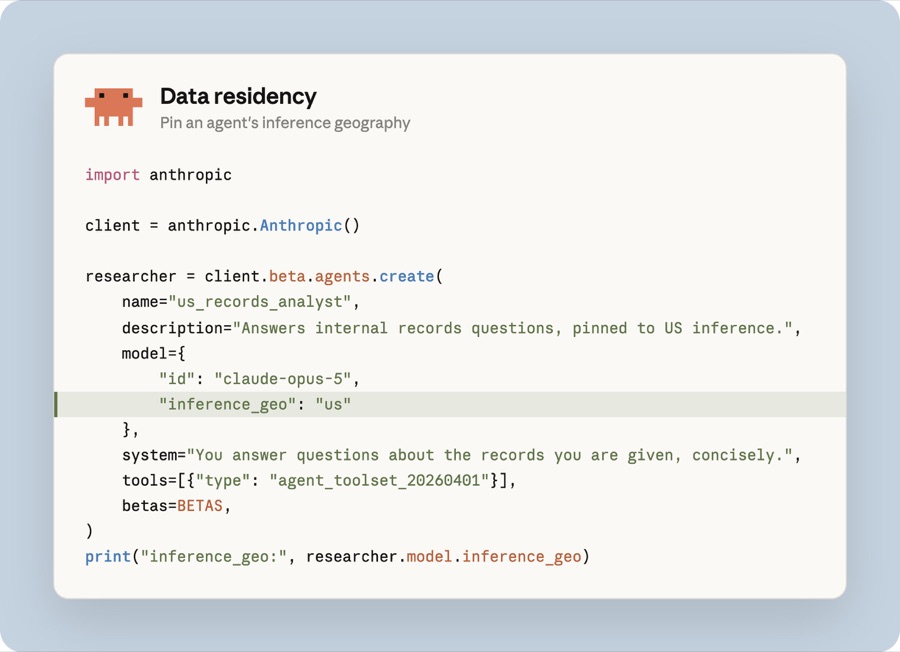
Task: Click the model={ opening line
Action: 153,353
